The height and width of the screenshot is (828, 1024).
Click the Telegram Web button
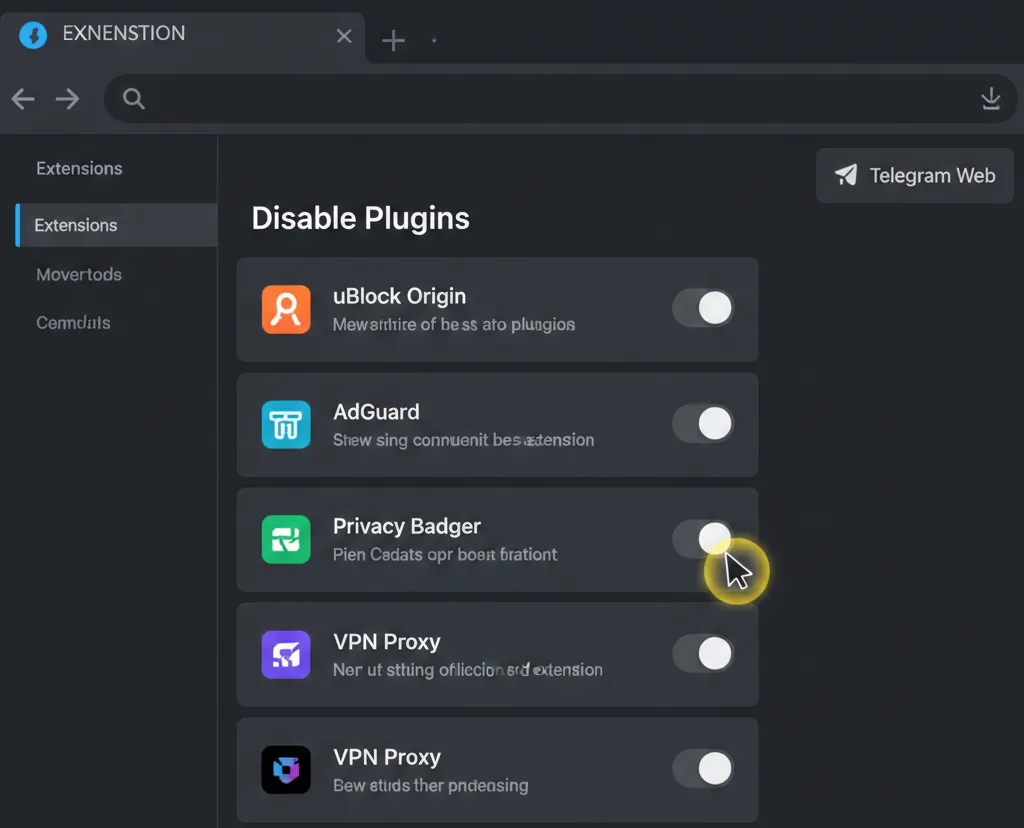pos(915,175)
